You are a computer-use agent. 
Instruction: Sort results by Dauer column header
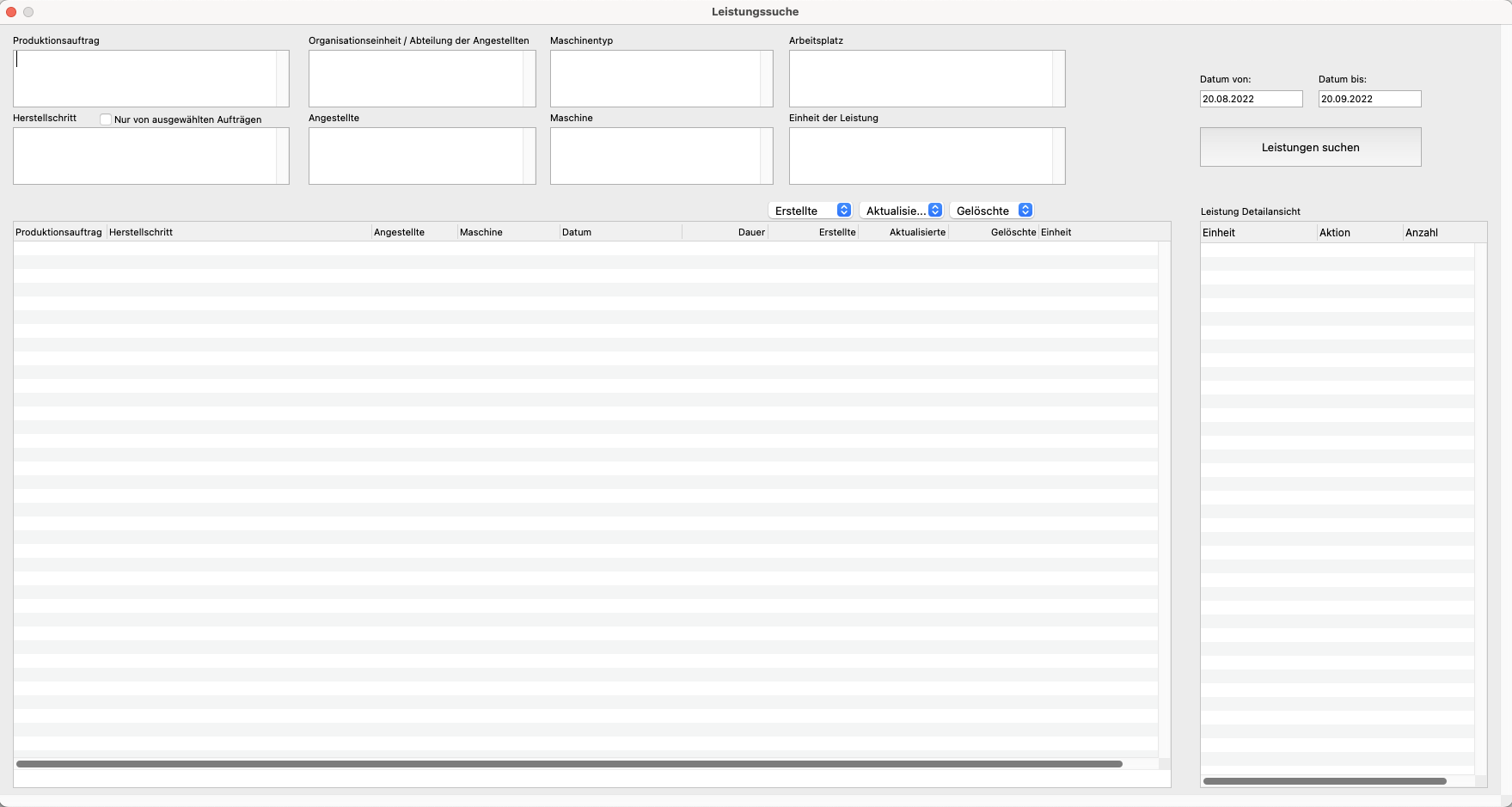(750, 232)
